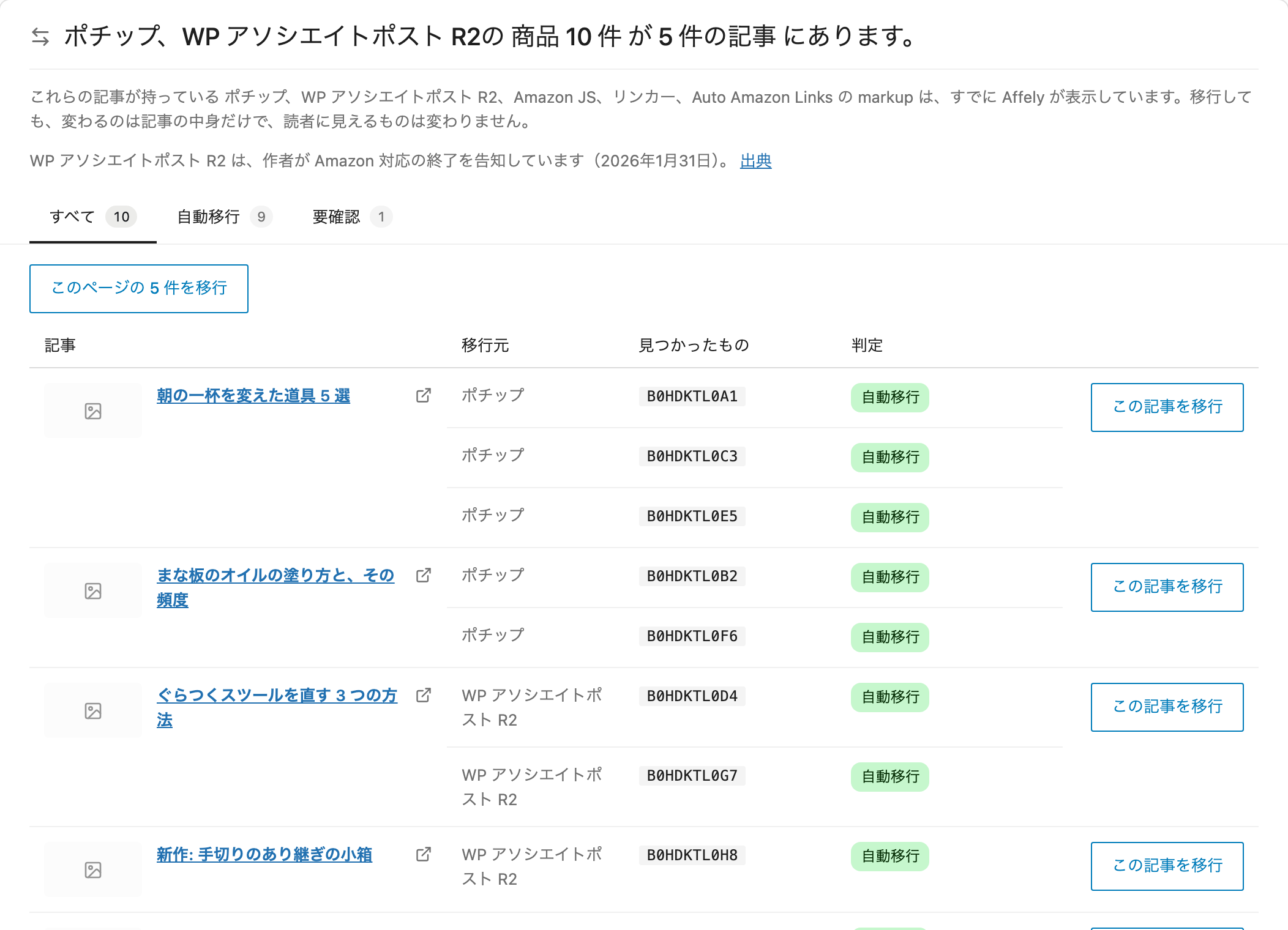The image size is (1288, 930).
Task: Click the 移行元 column header
Action: click(485, 346)
